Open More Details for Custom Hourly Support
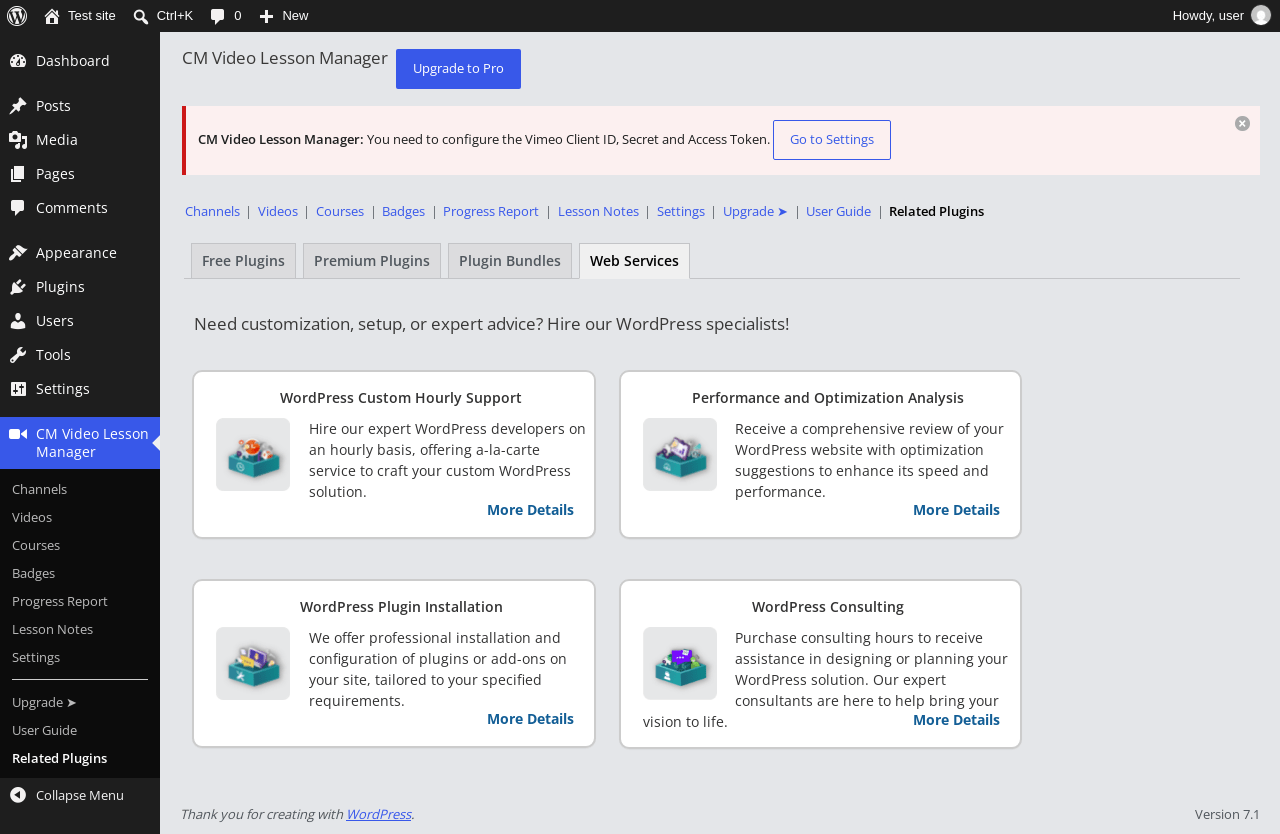The height and width of the screenshot is (834, 1280). (530, 510)
